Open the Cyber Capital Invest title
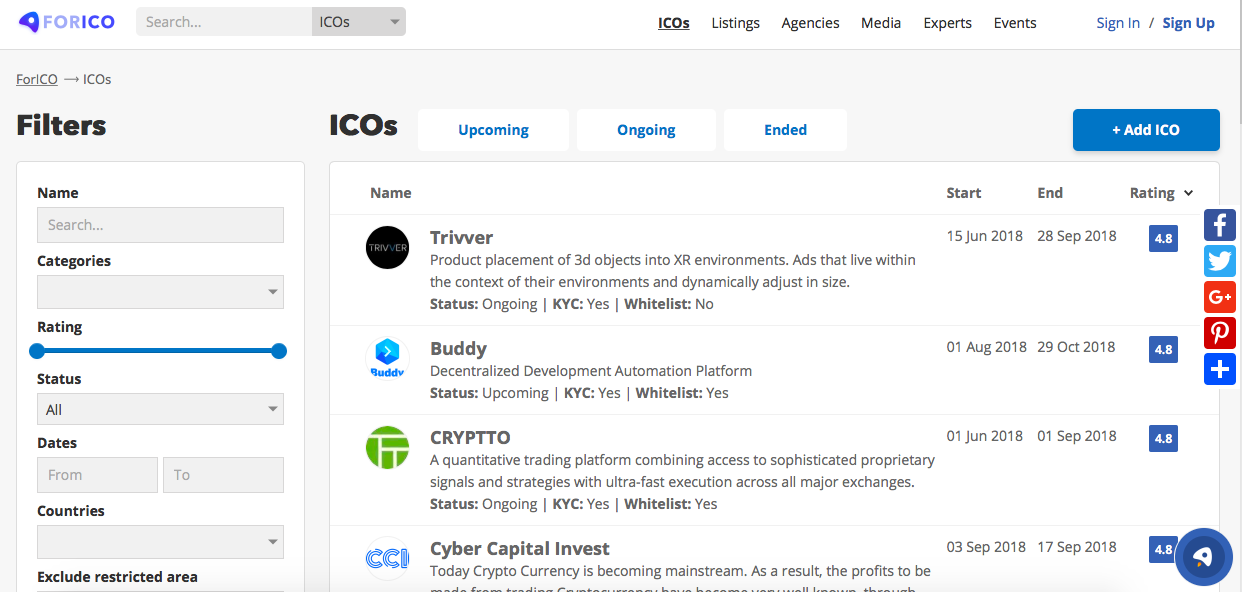The height and width of the screenshot is (592, 1242). pyautogui.click(x=520, y=548)
